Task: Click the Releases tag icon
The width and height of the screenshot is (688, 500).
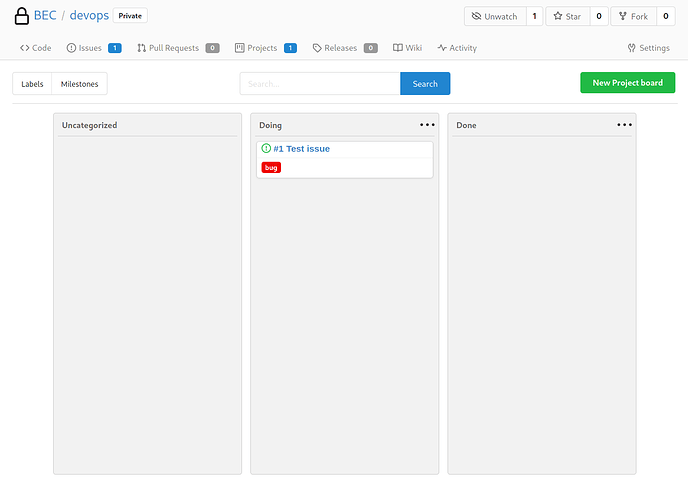Action: click(317, 48)
